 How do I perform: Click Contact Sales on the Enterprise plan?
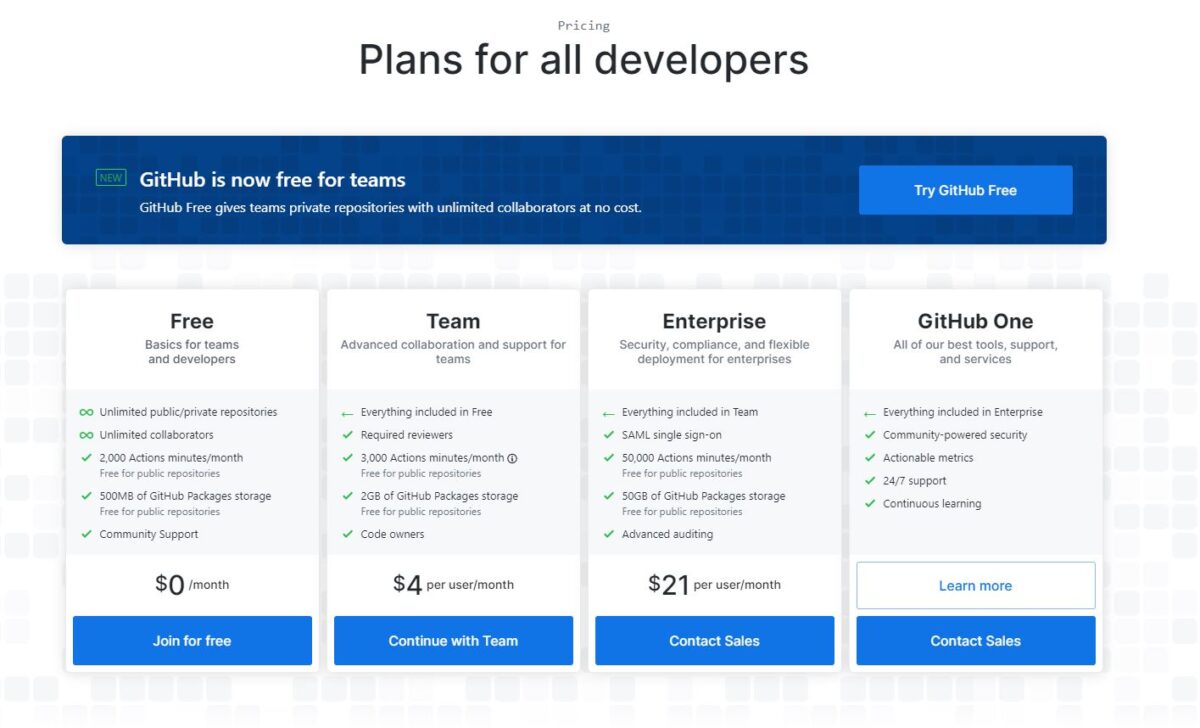[x=714, y=640]
